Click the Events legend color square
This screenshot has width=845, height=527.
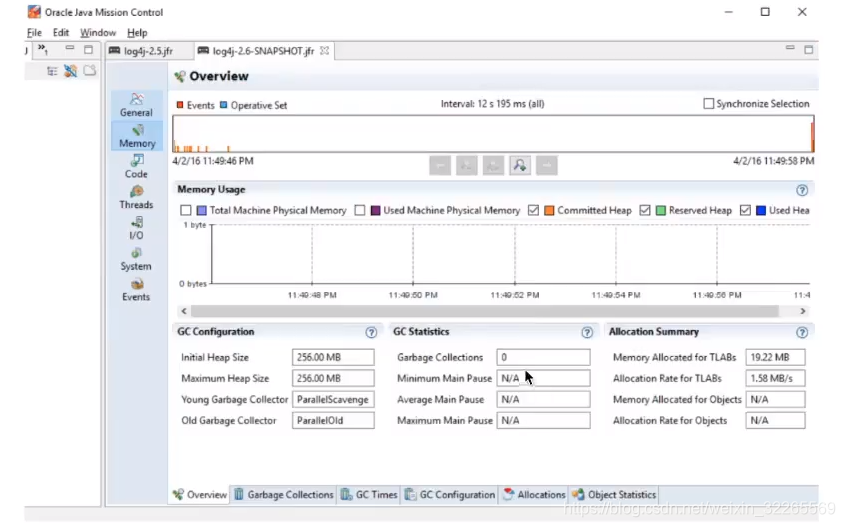180,105
